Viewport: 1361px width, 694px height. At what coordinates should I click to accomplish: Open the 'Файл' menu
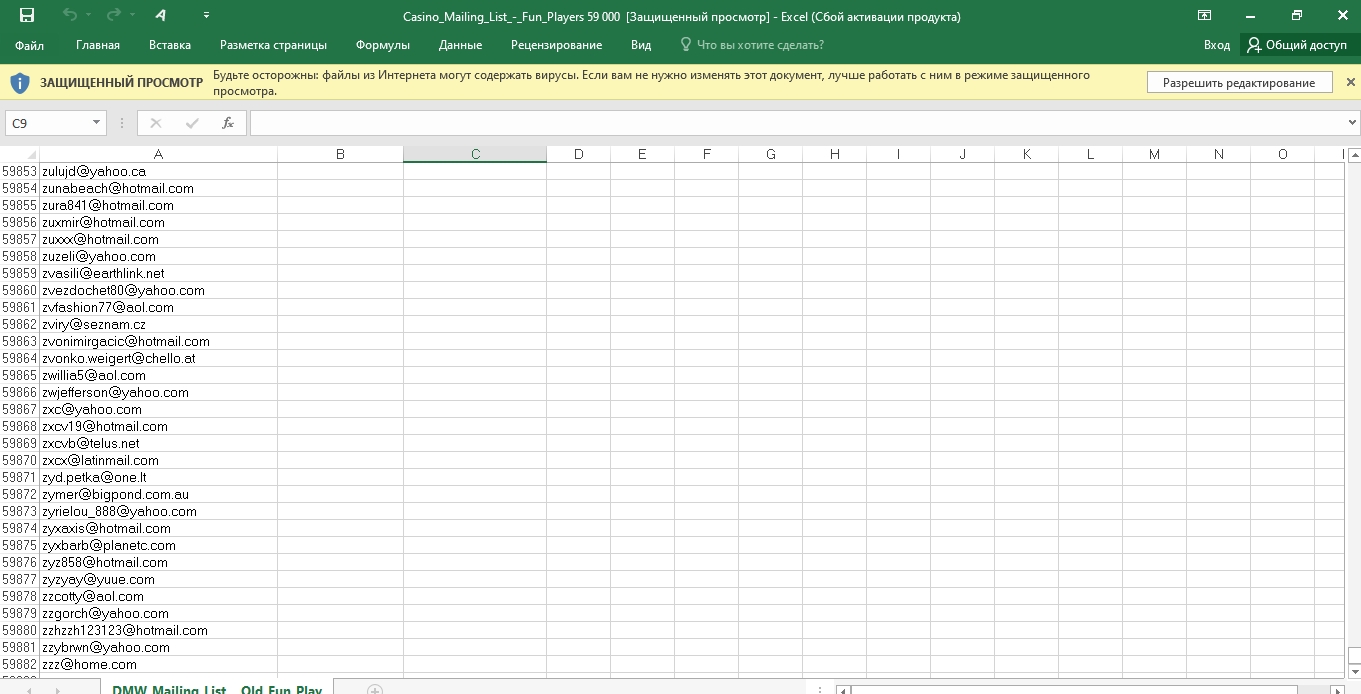coord(30,45)
